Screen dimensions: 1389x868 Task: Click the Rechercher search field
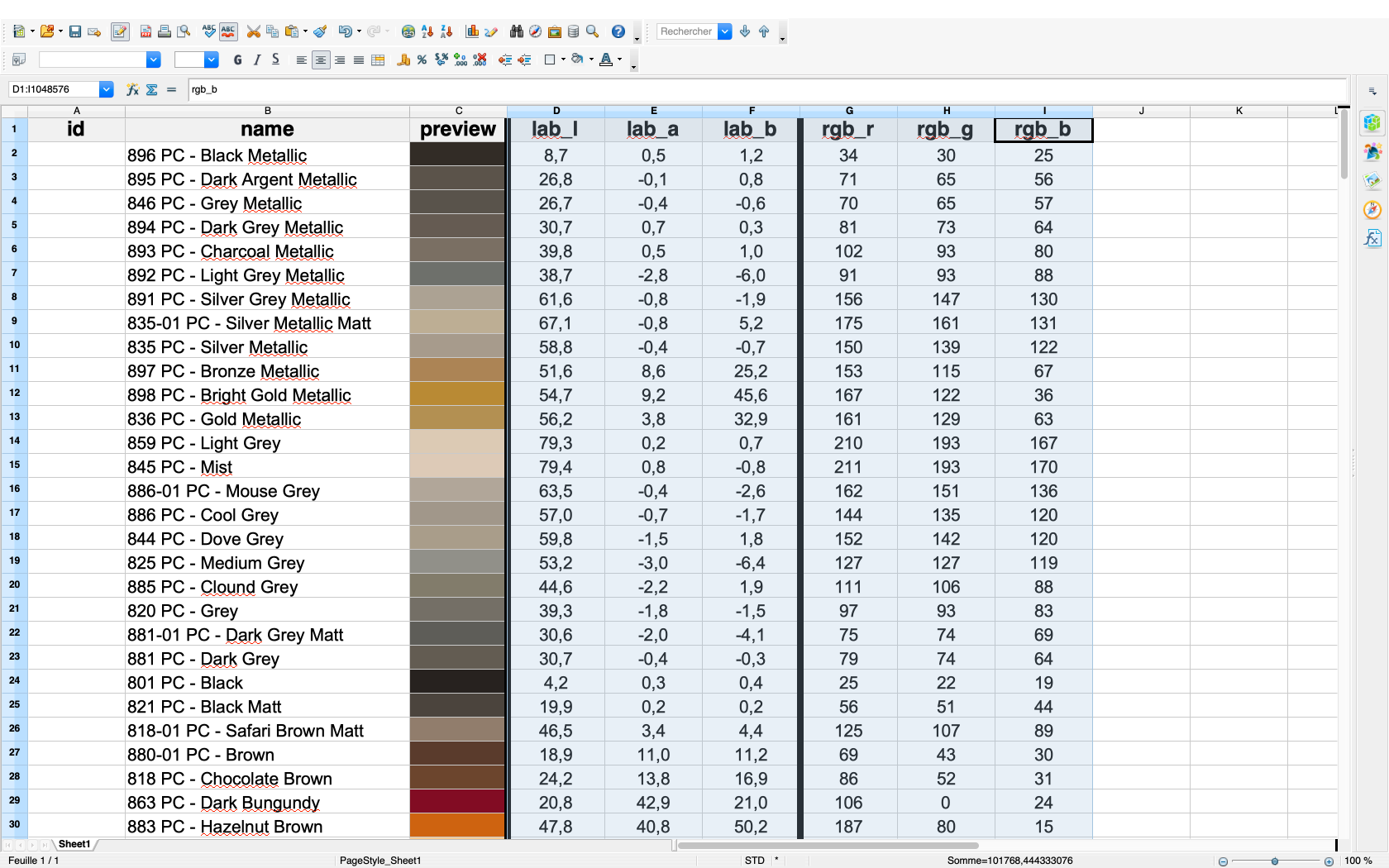point(687,31)
